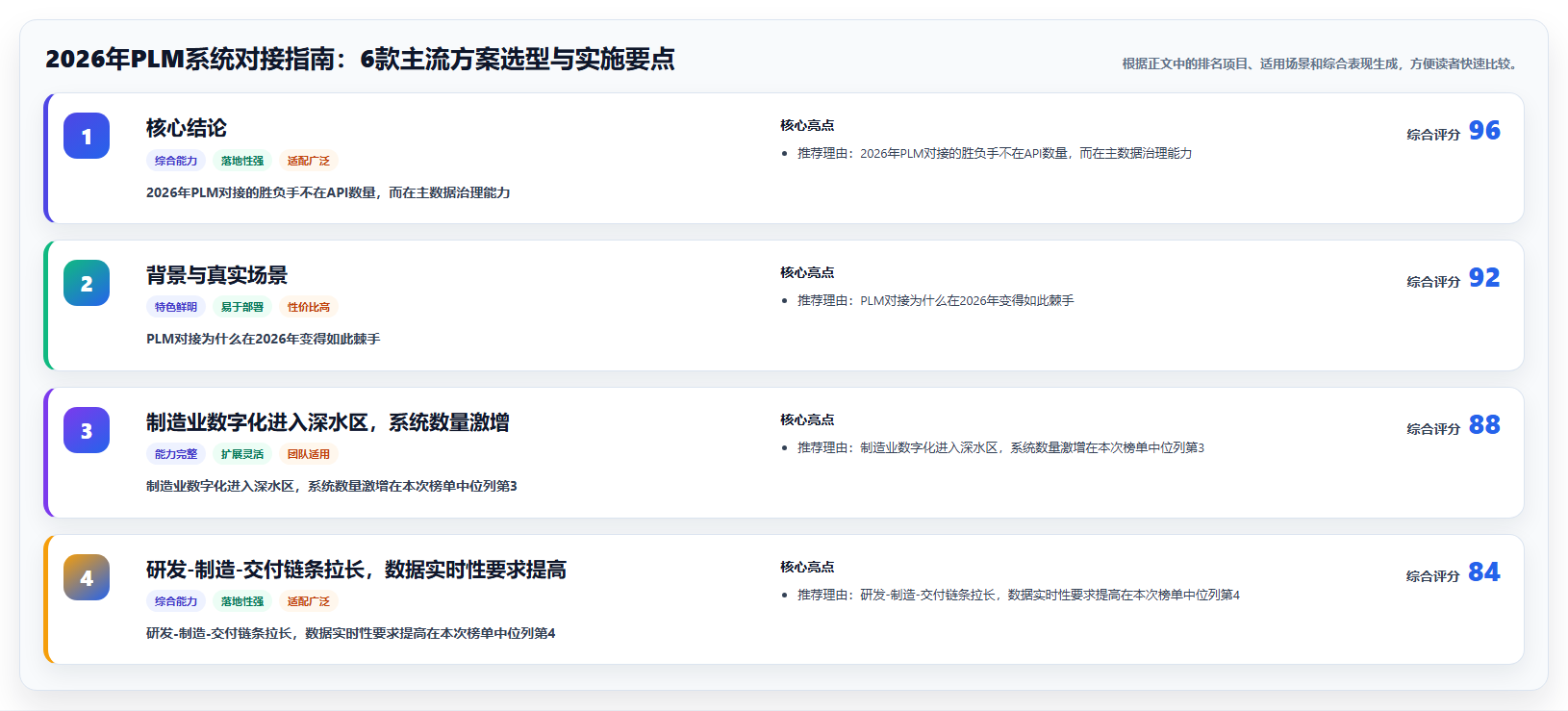Select the '综合能力' tag in card 4

tap(176, 601)
